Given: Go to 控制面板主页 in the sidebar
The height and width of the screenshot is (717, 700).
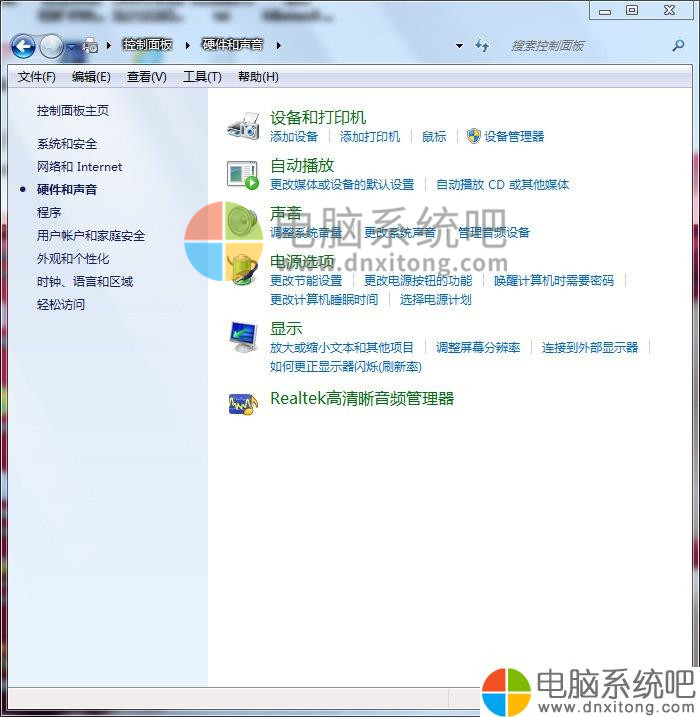Looking at the screenshot, I should click(73, 111).
